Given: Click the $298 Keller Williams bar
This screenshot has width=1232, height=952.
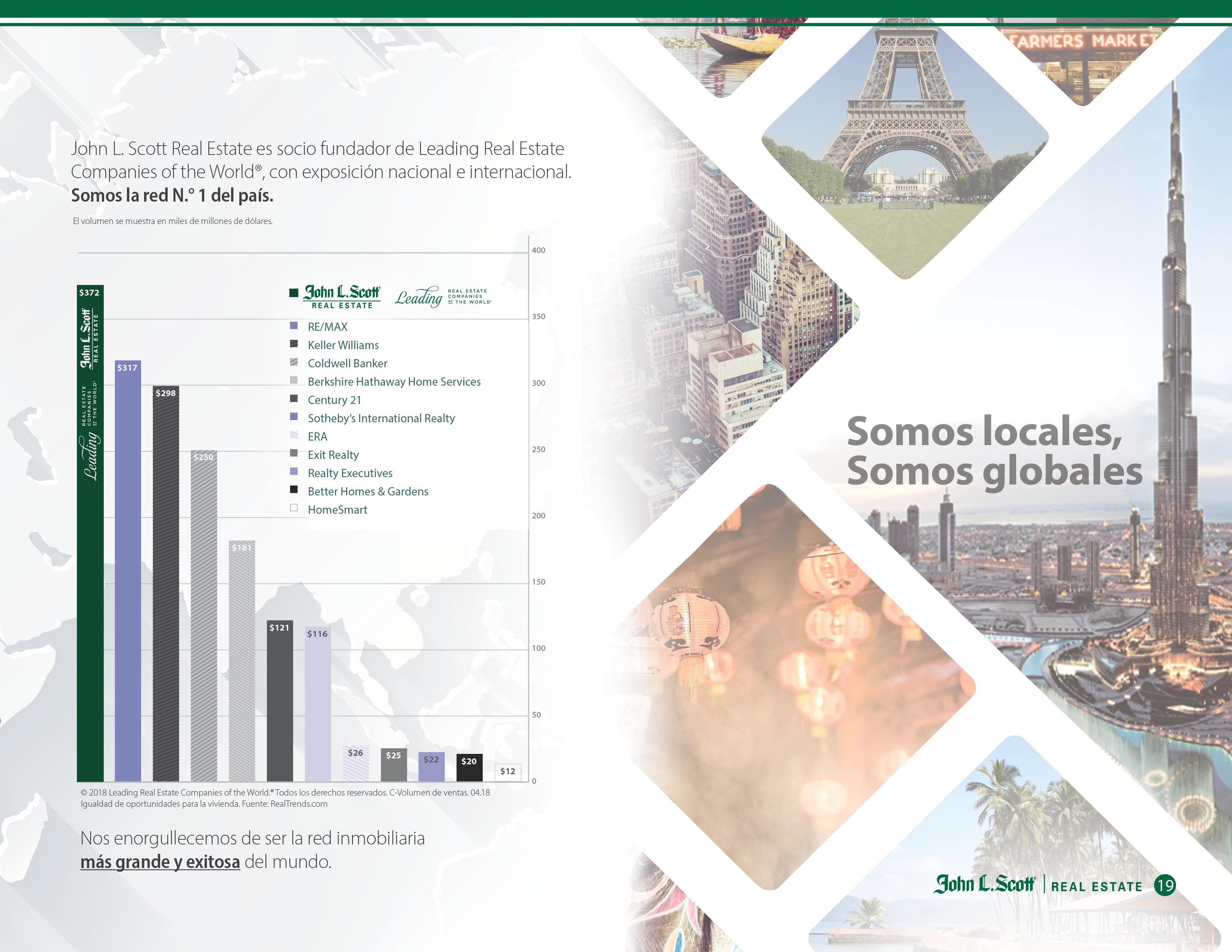Looking at the screenshot, I should (166, 587).
